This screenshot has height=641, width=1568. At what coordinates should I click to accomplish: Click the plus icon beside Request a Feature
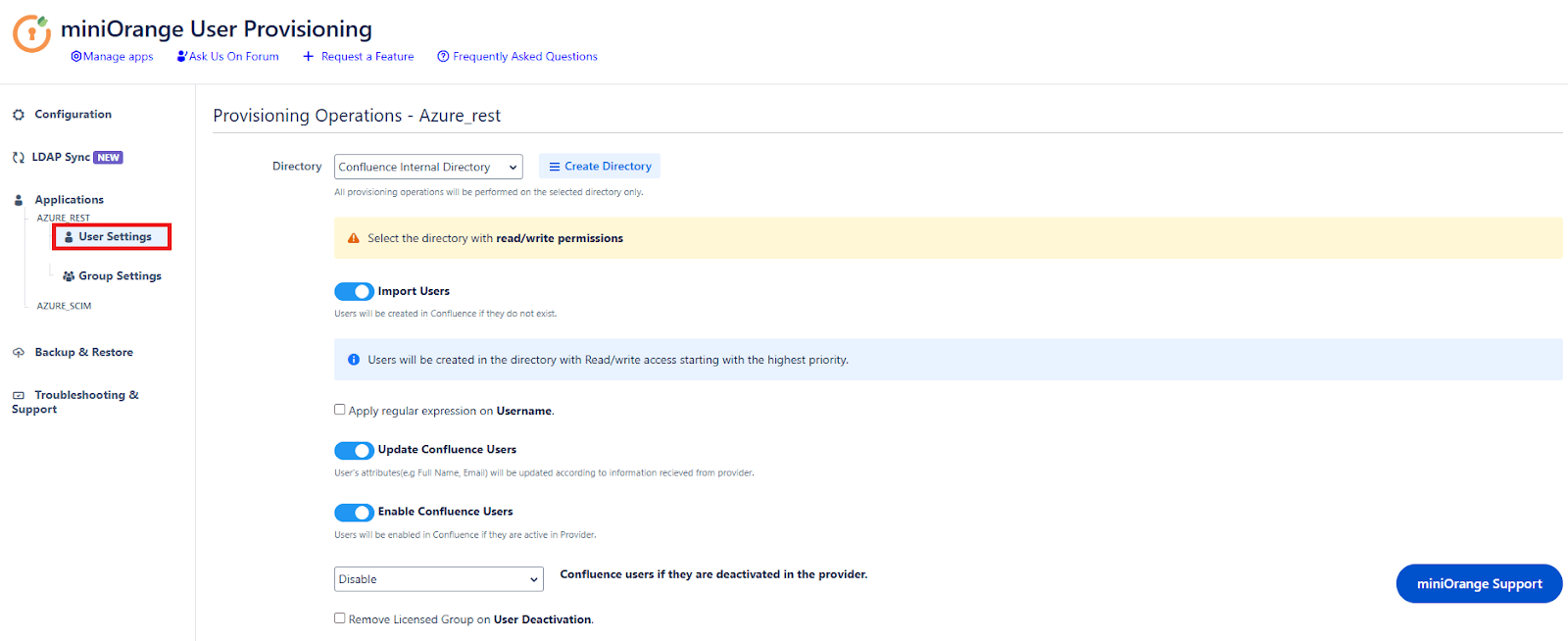309,57
